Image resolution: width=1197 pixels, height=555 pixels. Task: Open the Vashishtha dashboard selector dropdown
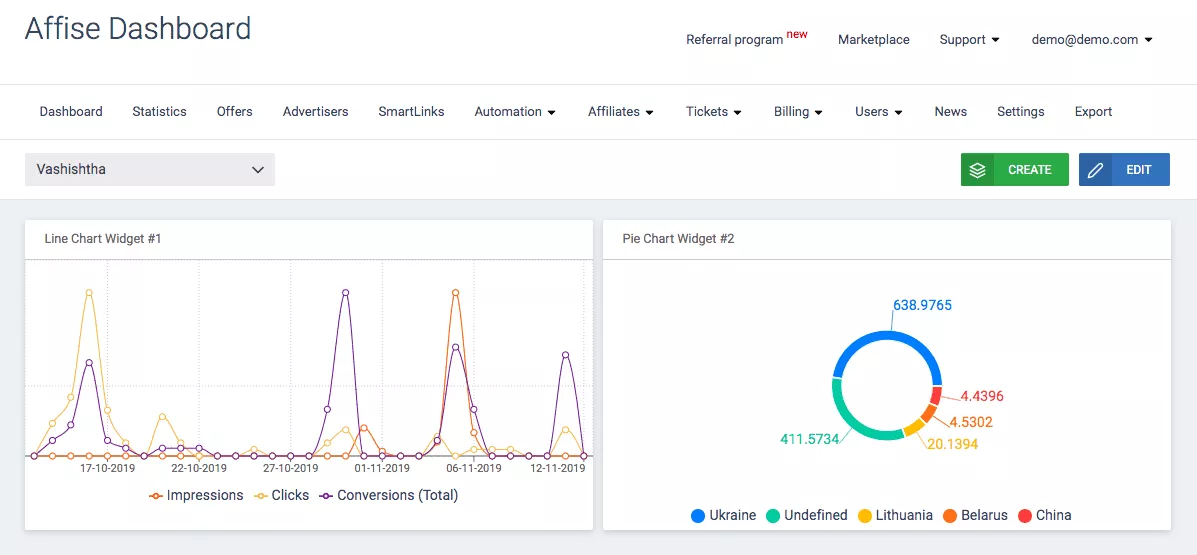[150, 170]
